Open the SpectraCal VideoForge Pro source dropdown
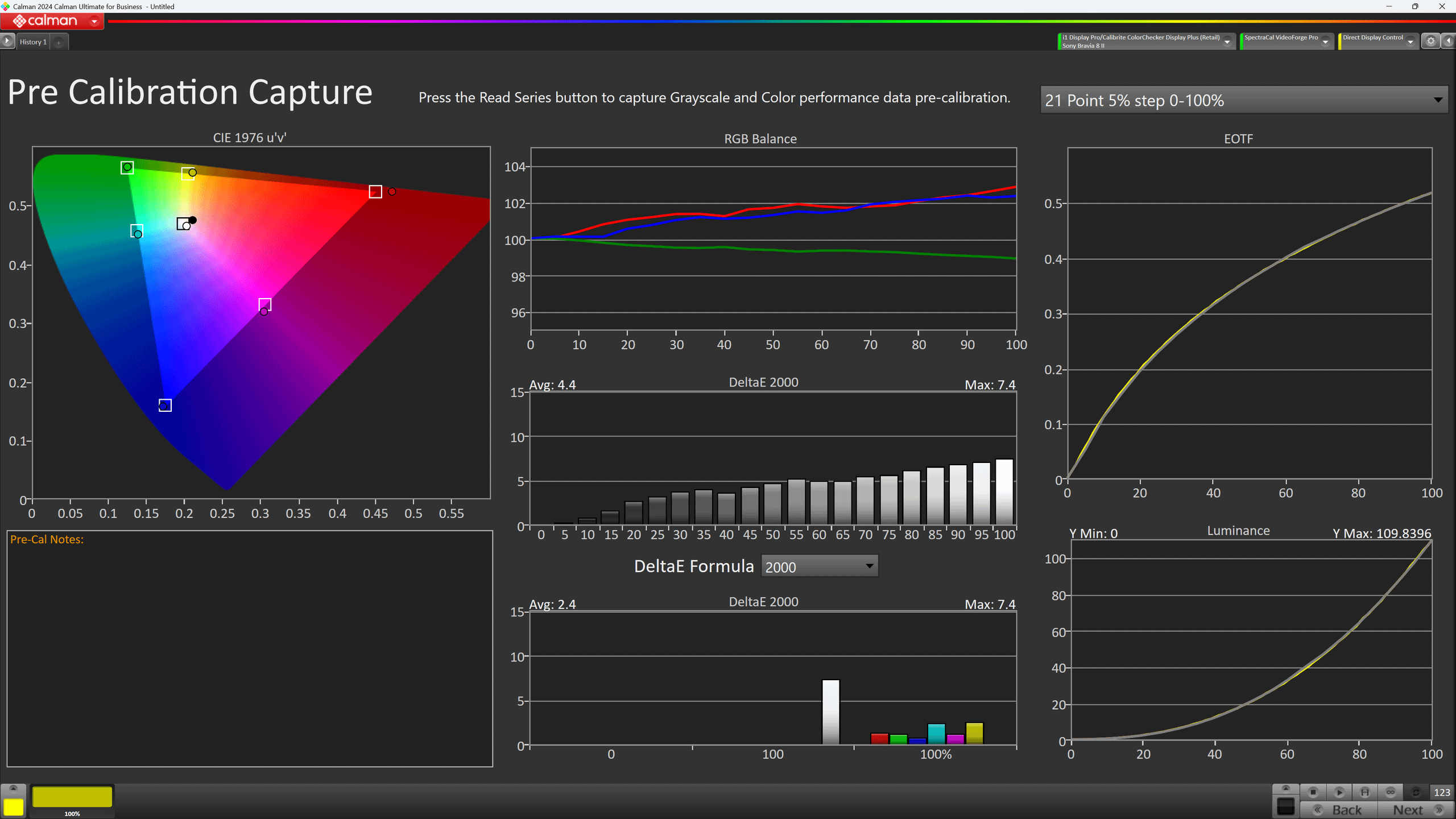Image resolution: width=1456 pixels, height=819 pixels. [1325, 42]
